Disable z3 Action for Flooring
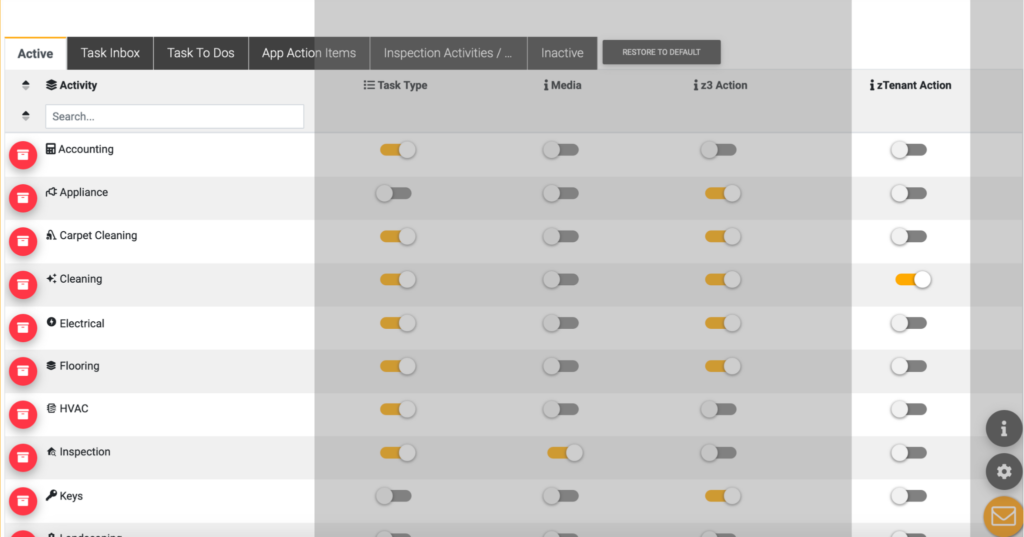 click(722, 366)
